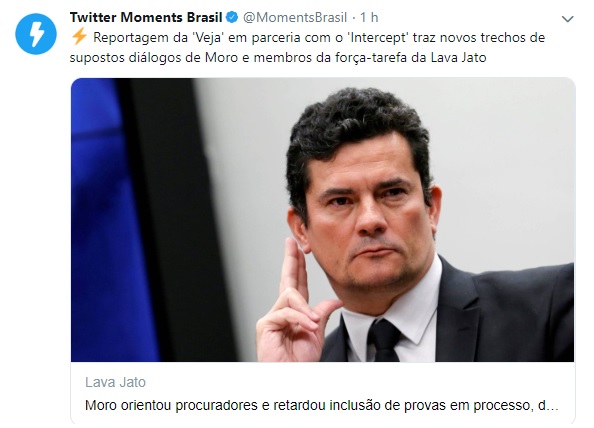The image size is (594, 428).
Task: Expand the tweet options chevron
Action: (x=567, y=19)
